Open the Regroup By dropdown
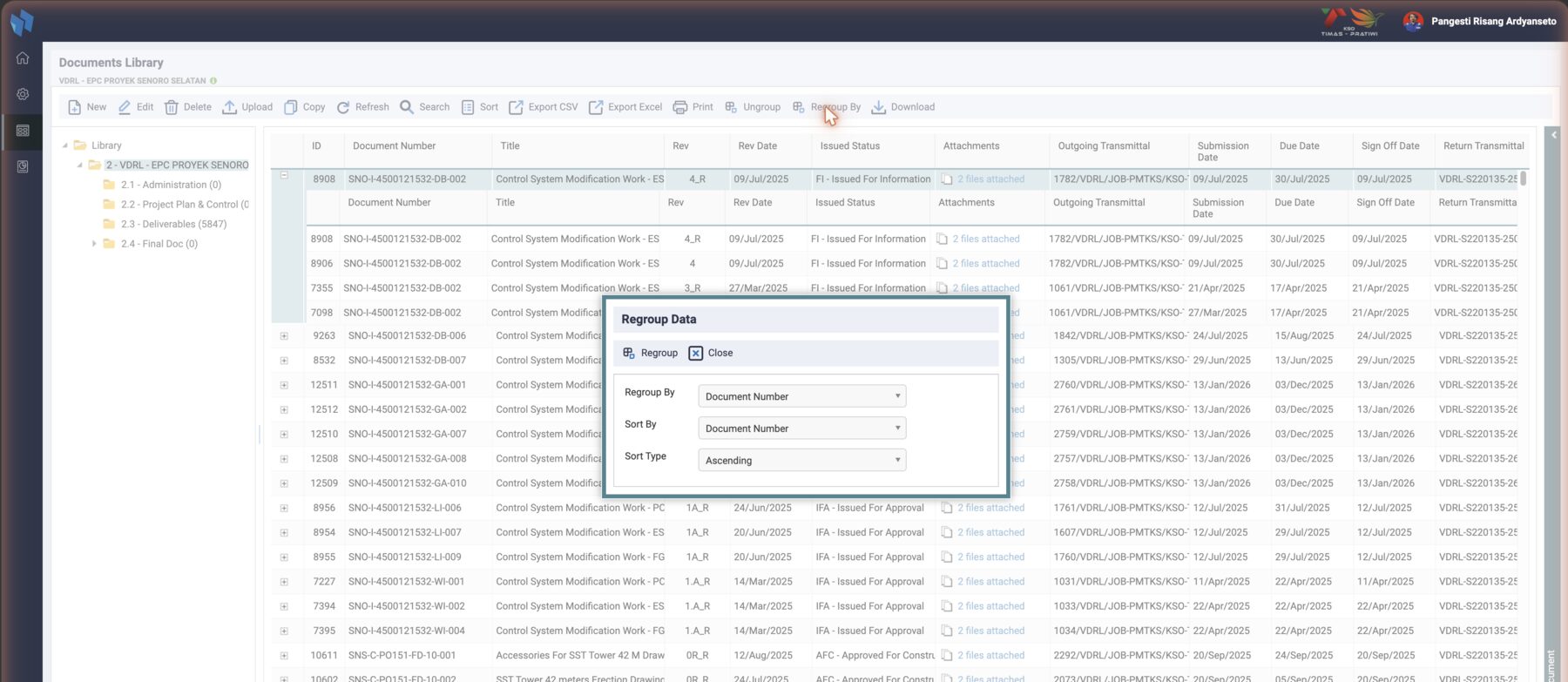Viewport: 1568px width, 682px height. (x=801, y=396)
